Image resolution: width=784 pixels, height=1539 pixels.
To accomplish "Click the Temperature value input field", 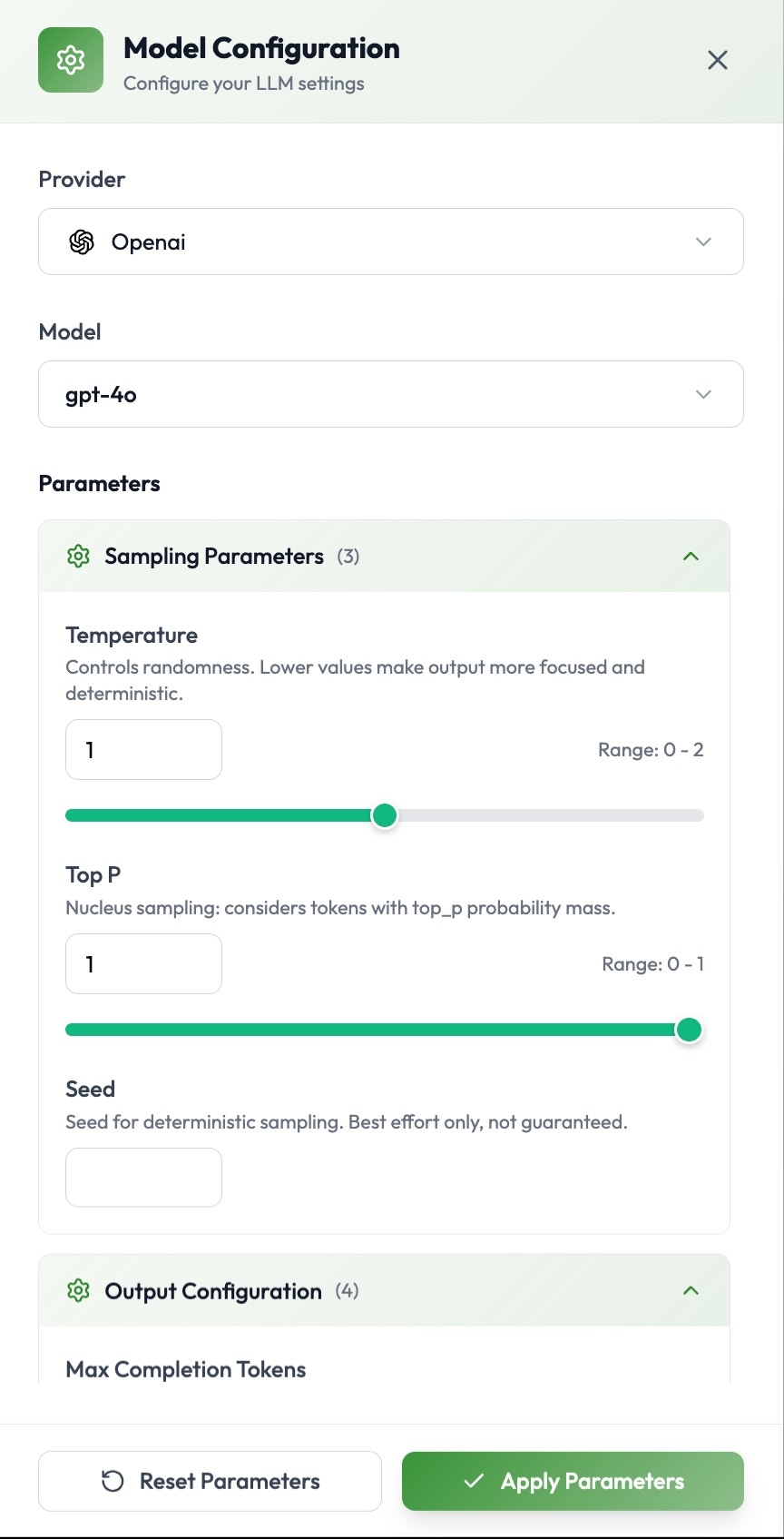I will (x=143, y=750).
